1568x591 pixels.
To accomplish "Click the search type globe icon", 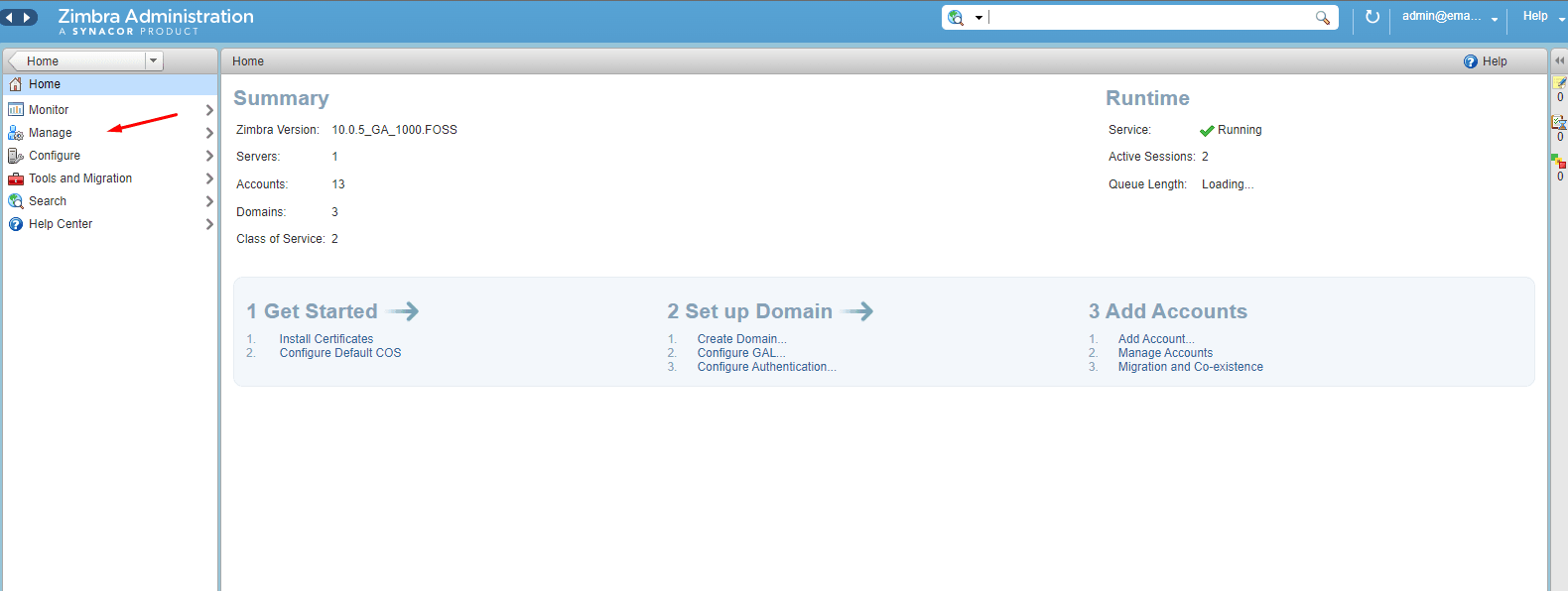I will 956,18.
